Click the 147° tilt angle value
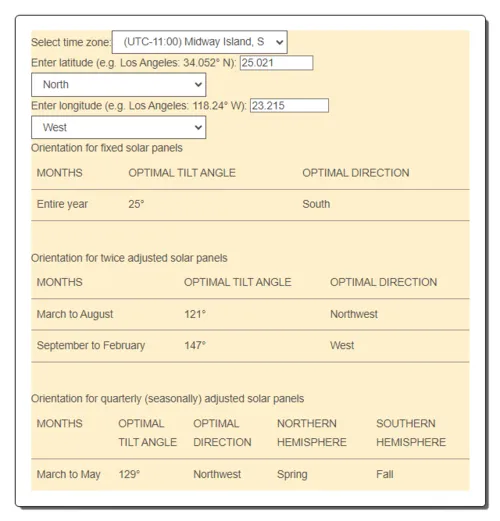The width and height of the screenshot is (500, 521). [195, 345]
